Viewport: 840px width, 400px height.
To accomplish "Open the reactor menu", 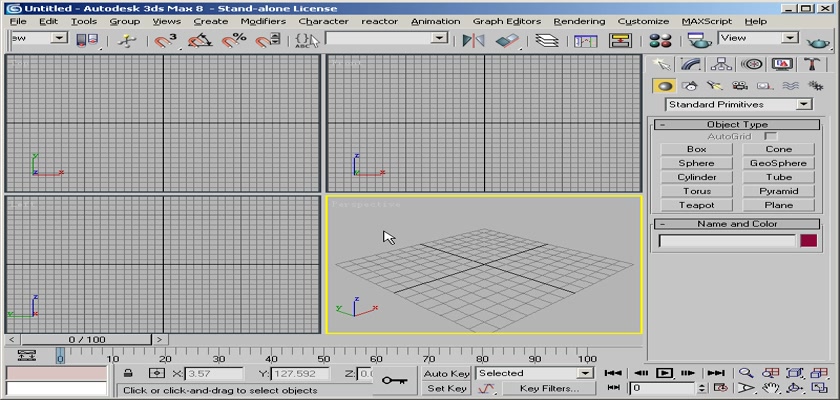I will tap(379, 21).
